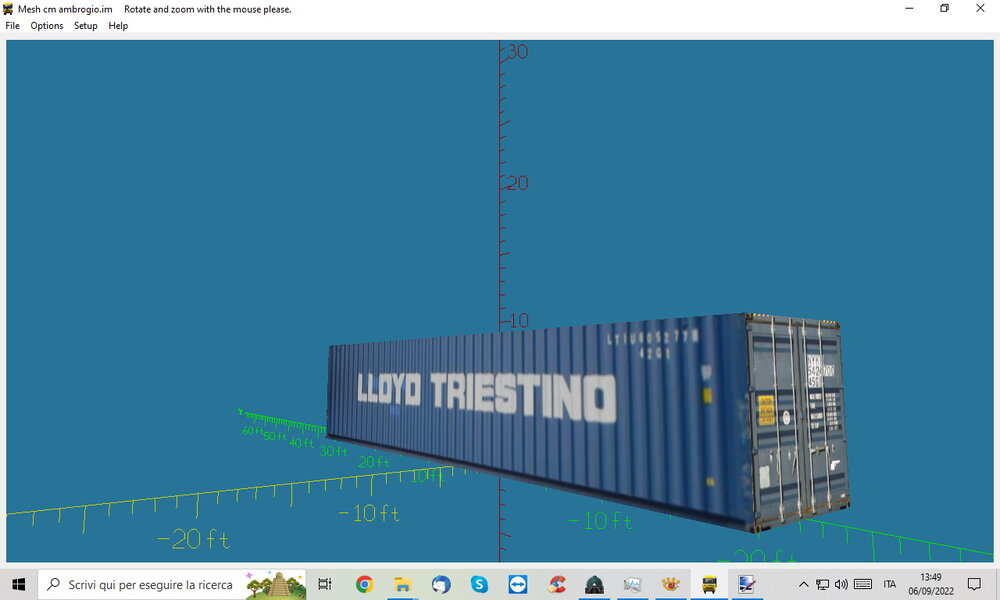Open the File menu

click(x=12, y=26)
